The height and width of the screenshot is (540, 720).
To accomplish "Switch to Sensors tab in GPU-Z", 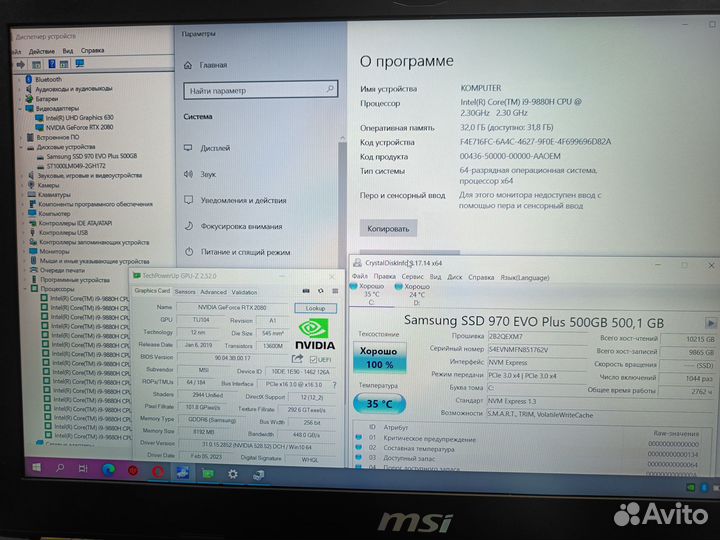I will [185, 292].
